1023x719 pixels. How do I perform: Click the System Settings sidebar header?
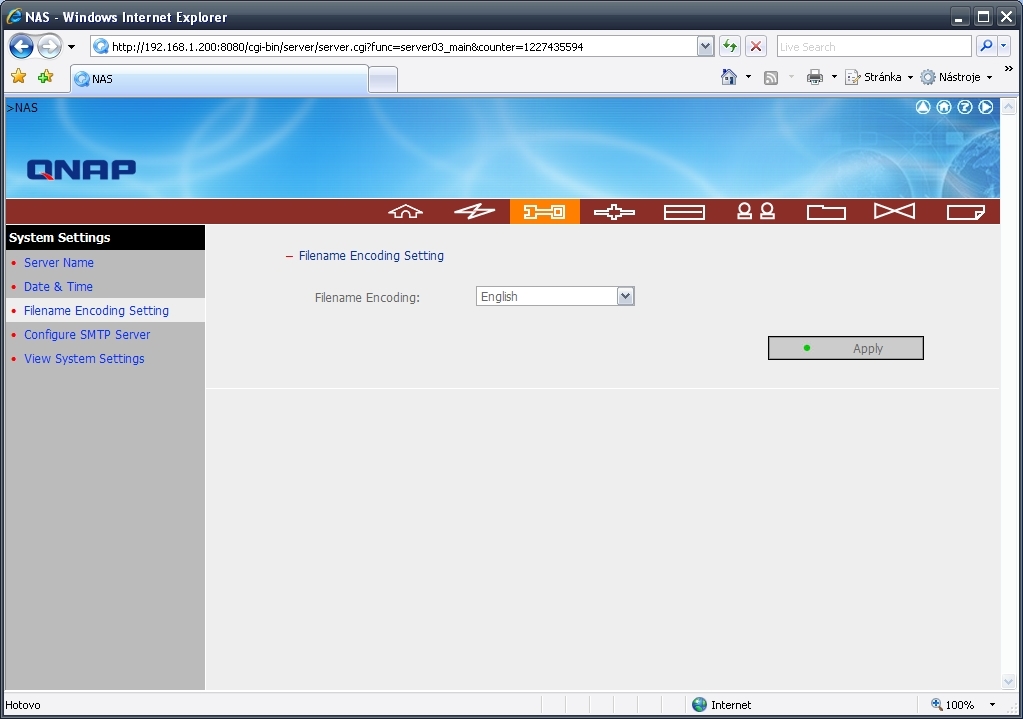click(x=105, y=237)
